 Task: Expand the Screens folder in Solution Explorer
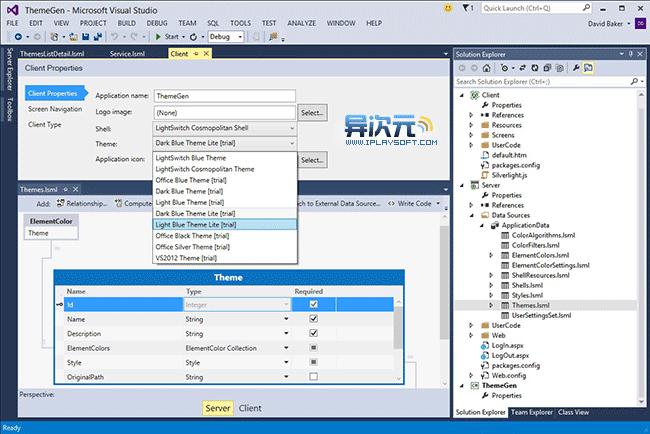pos(471,135)
